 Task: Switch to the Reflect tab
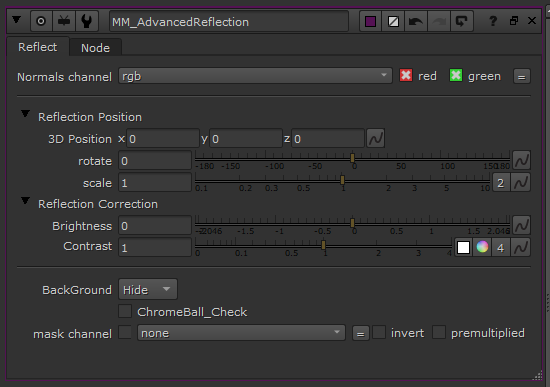click(x=38, y=47)
